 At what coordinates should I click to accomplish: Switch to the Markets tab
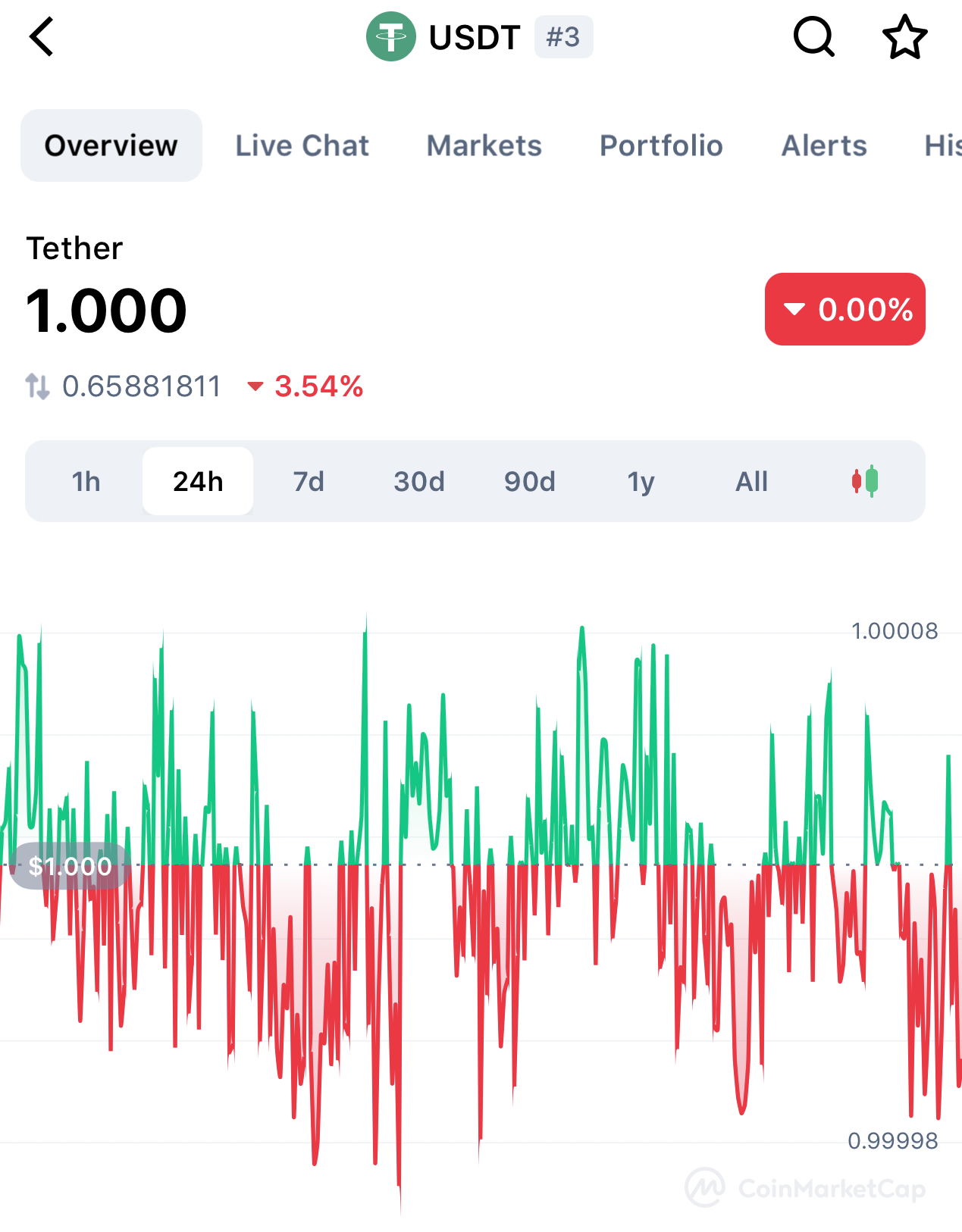pyautogui.click(x=484, y=145)
